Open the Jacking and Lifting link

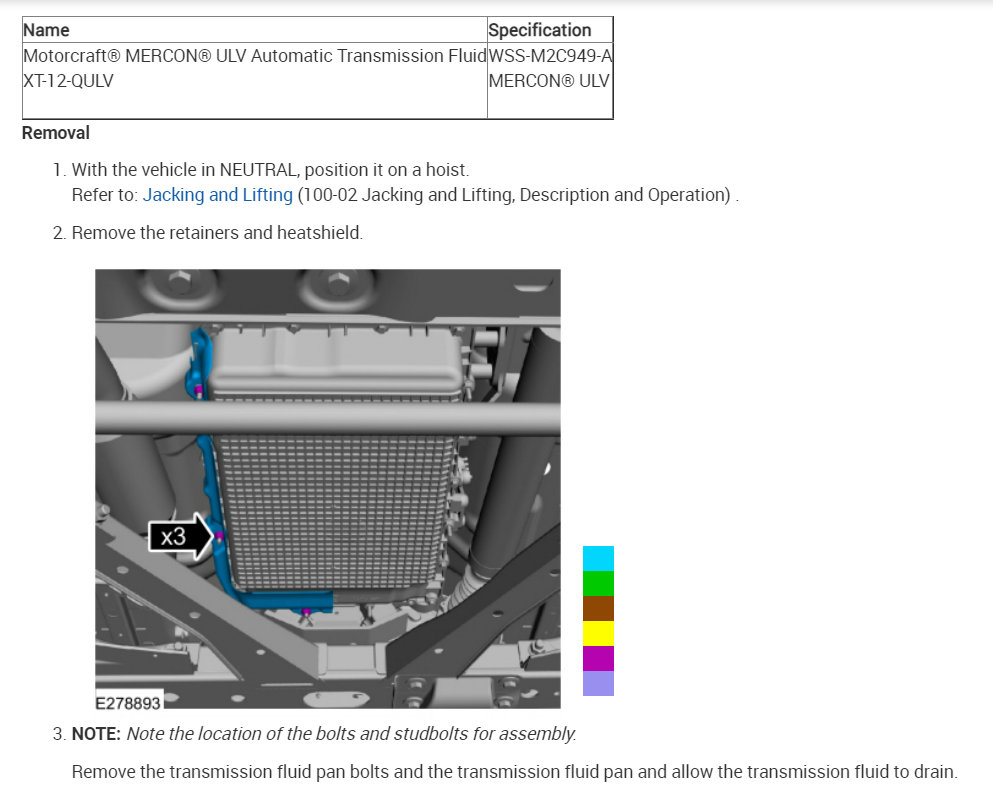(x=217, y=195)
